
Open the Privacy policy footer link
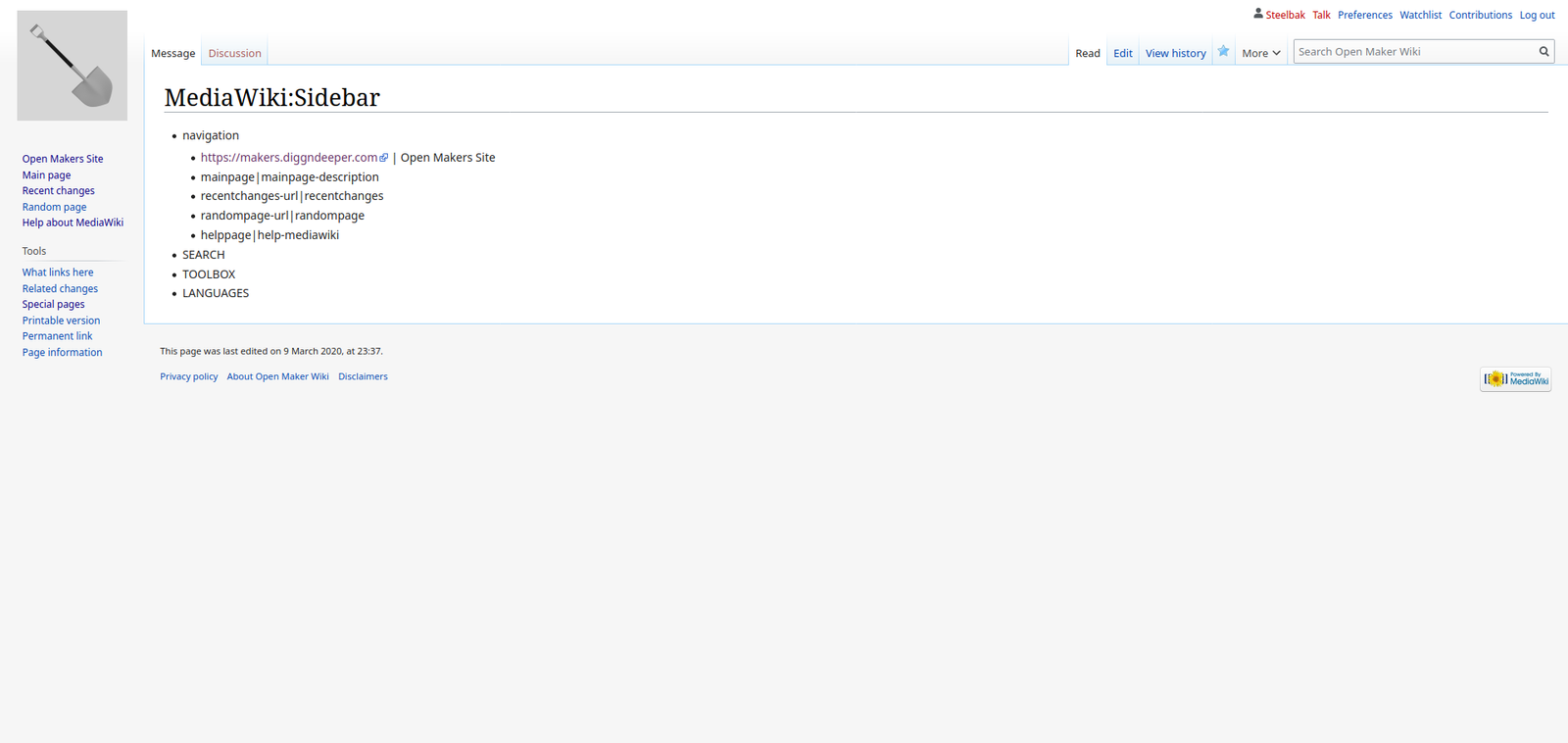click(189, 376)
